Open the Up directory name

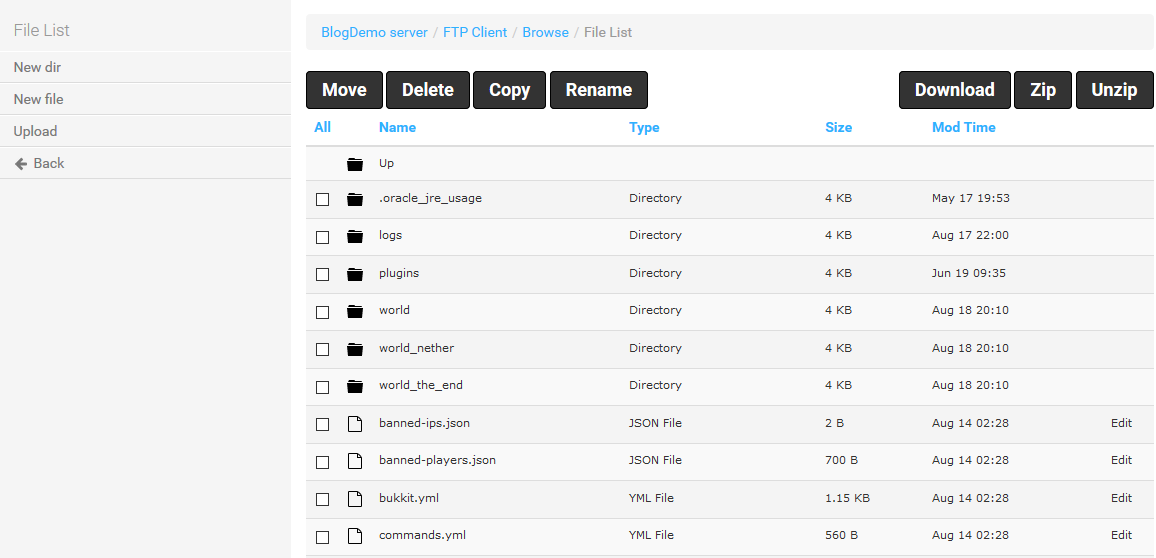[x=386, y=164]
